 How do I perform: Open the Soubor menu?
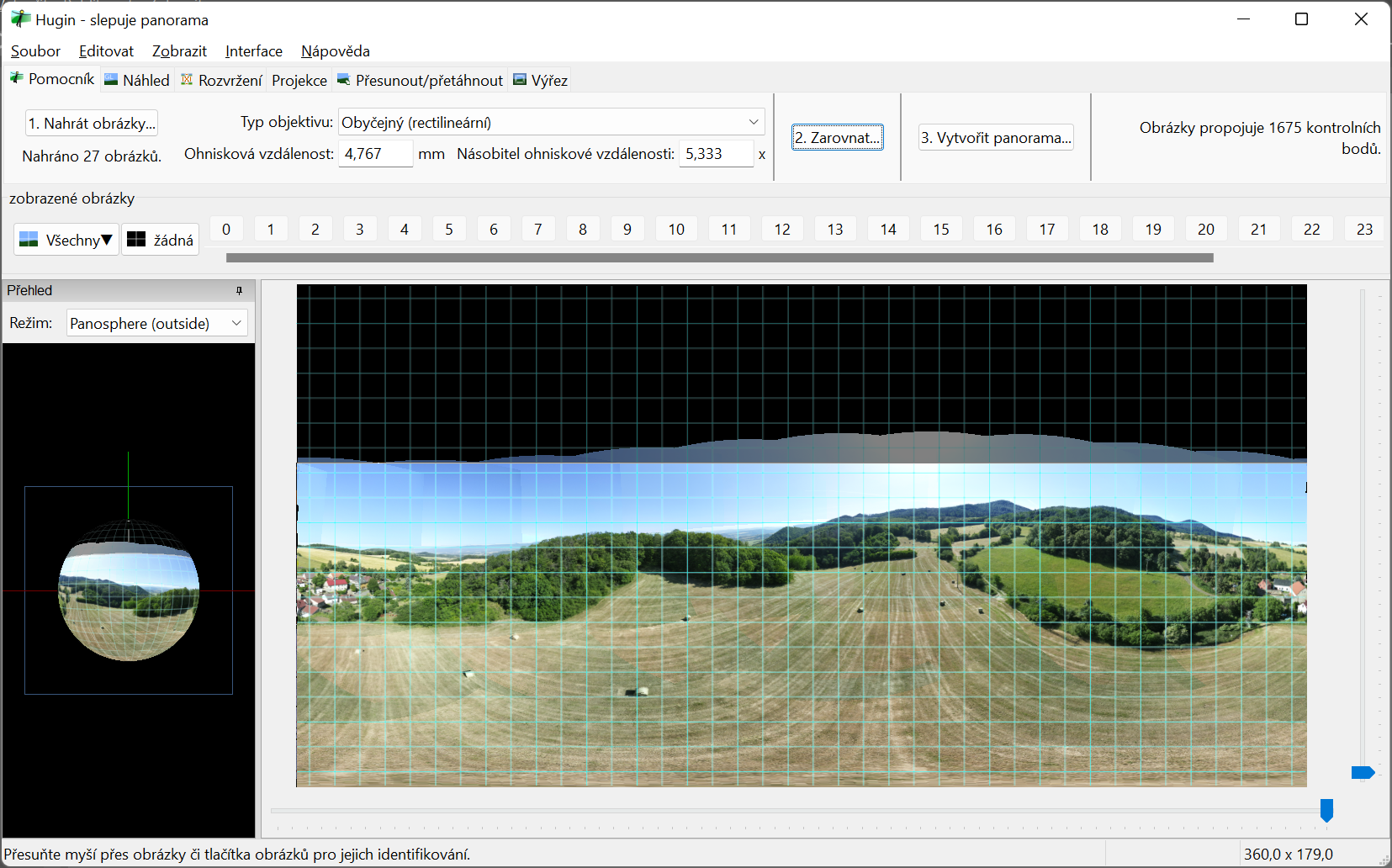point(35,51)
